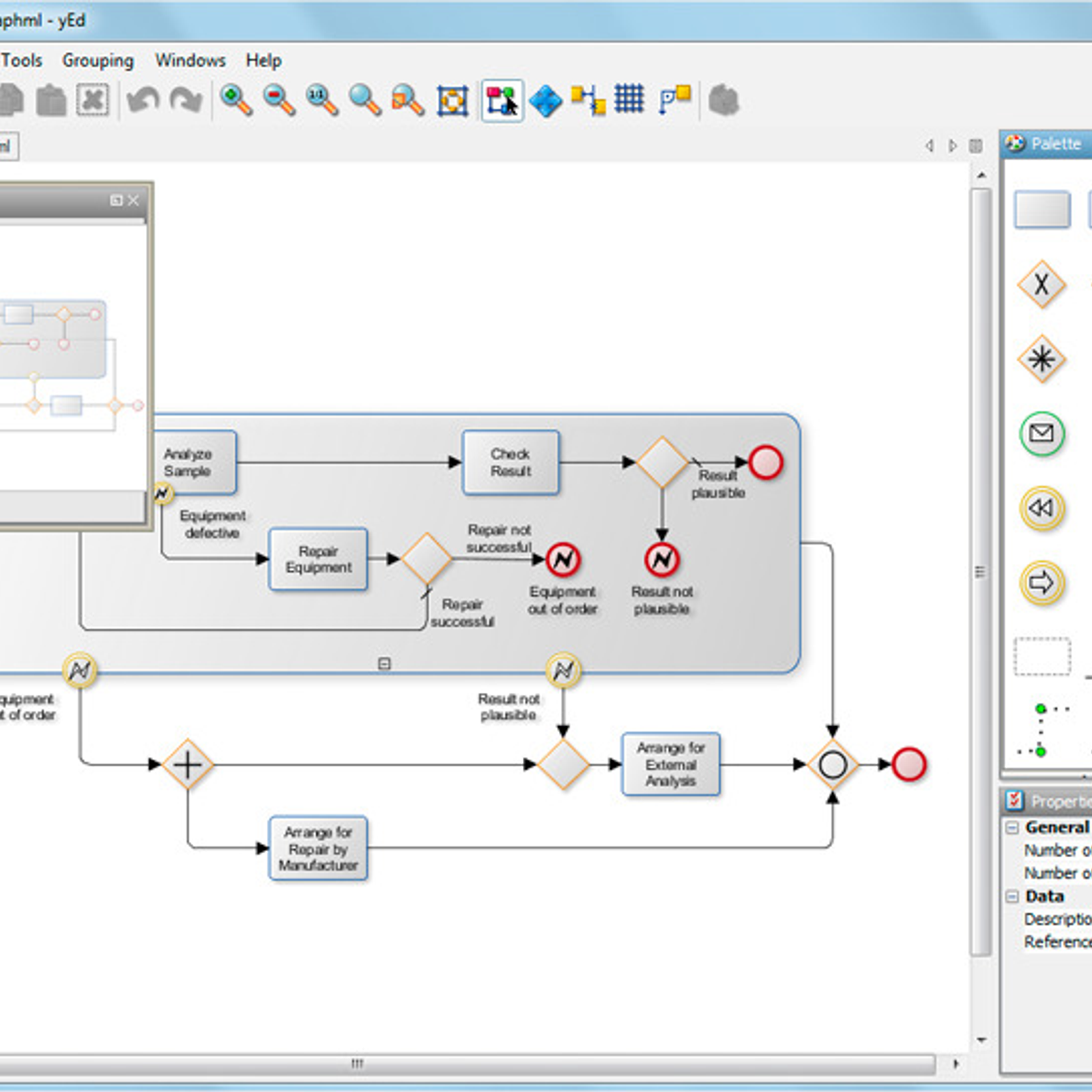The image size is (1092, 1092).
Task: Click vertical scrollbar down arrow
Action: [x=981, y=1040]
